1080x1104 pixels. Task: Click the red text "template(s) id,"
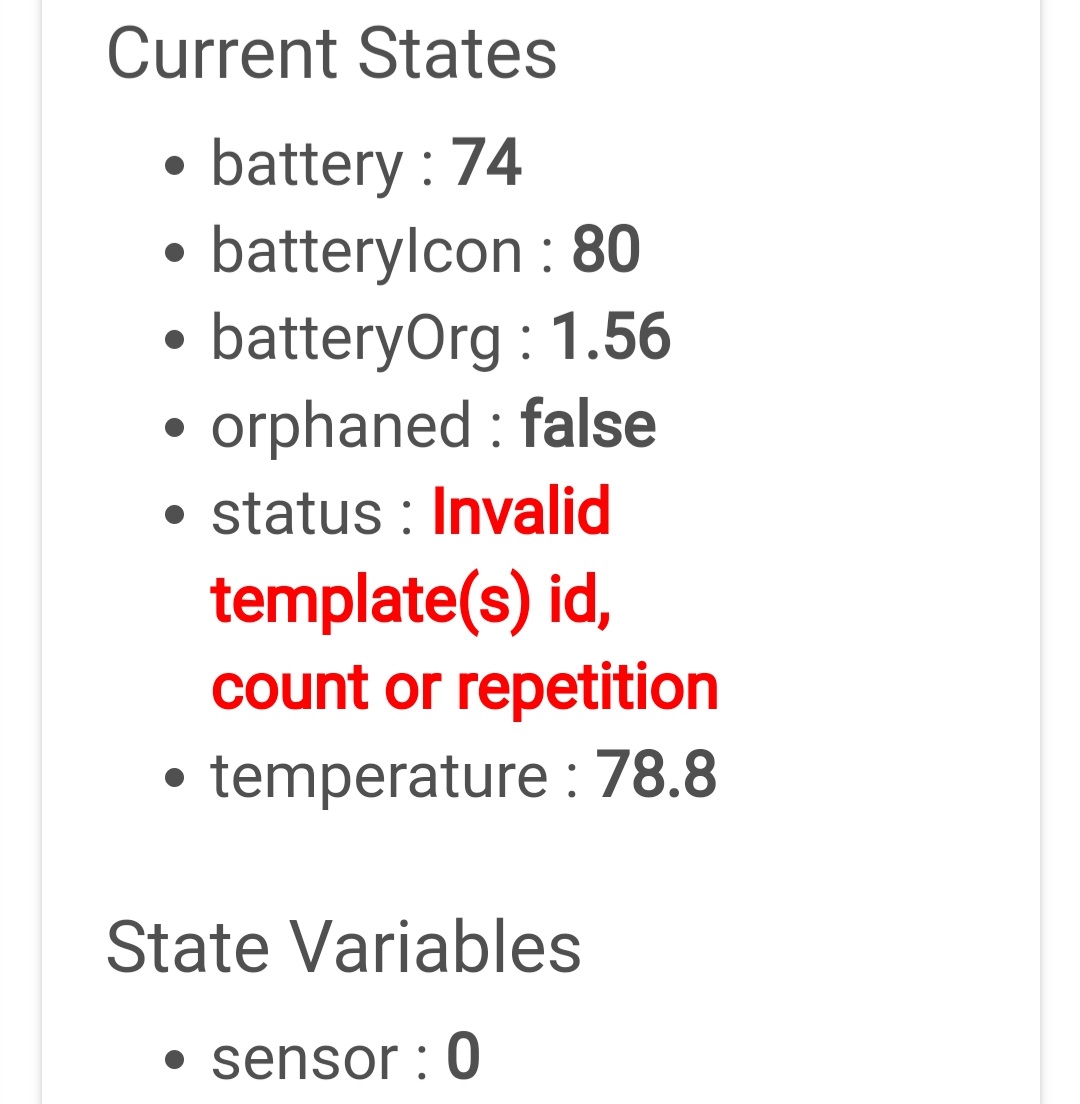pyautogui.click(x=411, y=600)
